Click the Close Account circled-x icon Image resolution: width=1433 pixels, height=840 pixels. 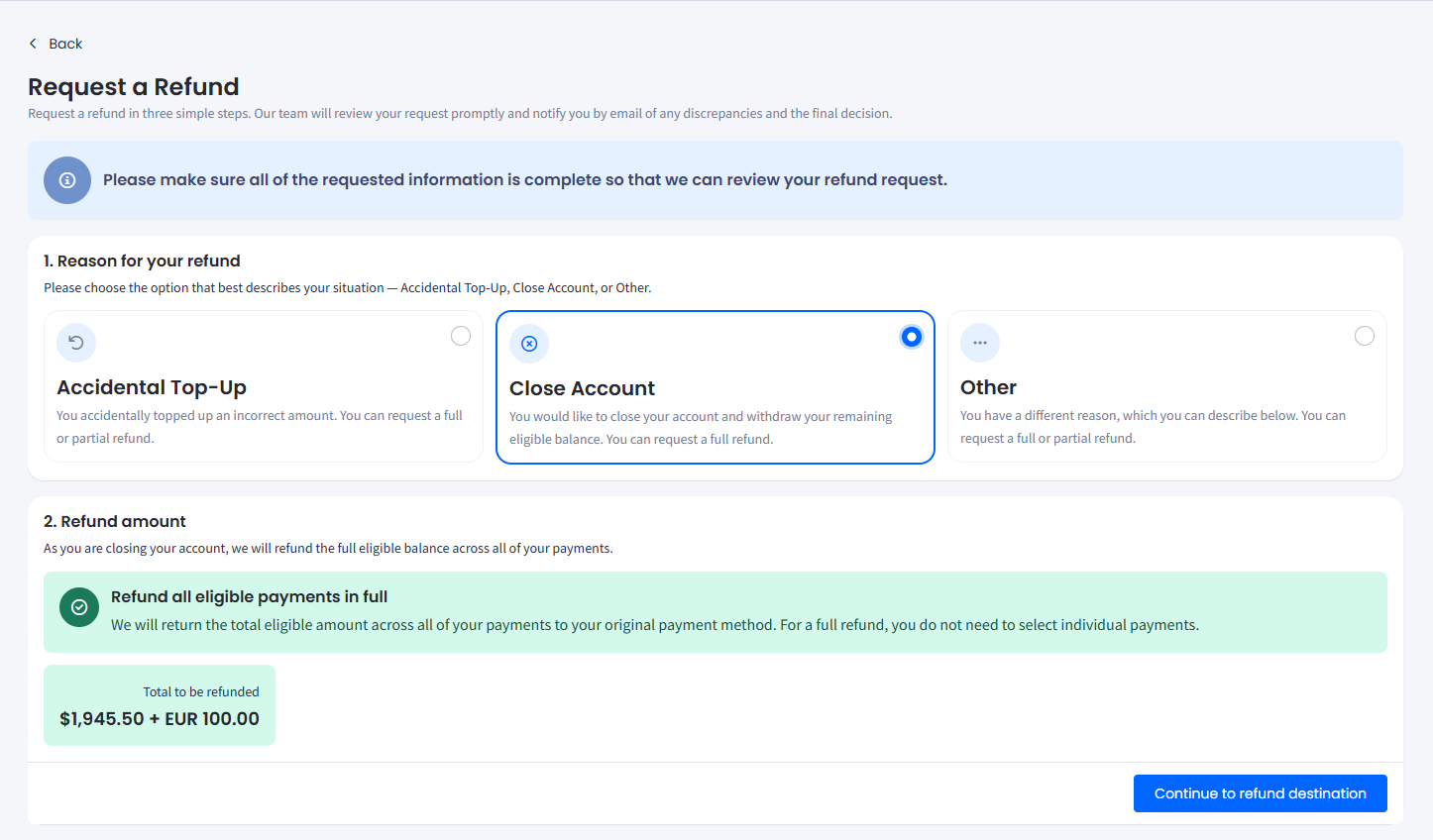coord(529,344)
